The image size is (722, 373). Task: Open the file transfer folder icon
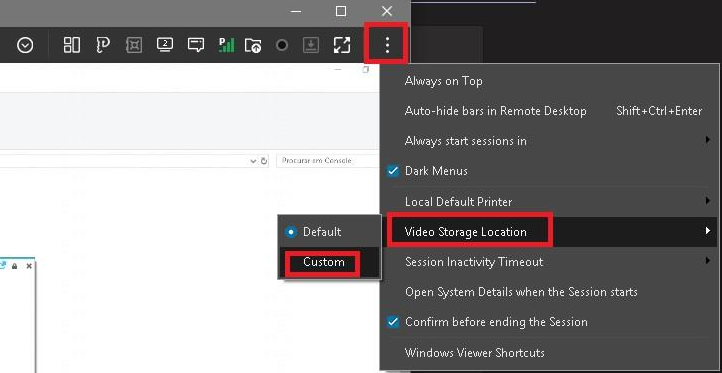253,45
